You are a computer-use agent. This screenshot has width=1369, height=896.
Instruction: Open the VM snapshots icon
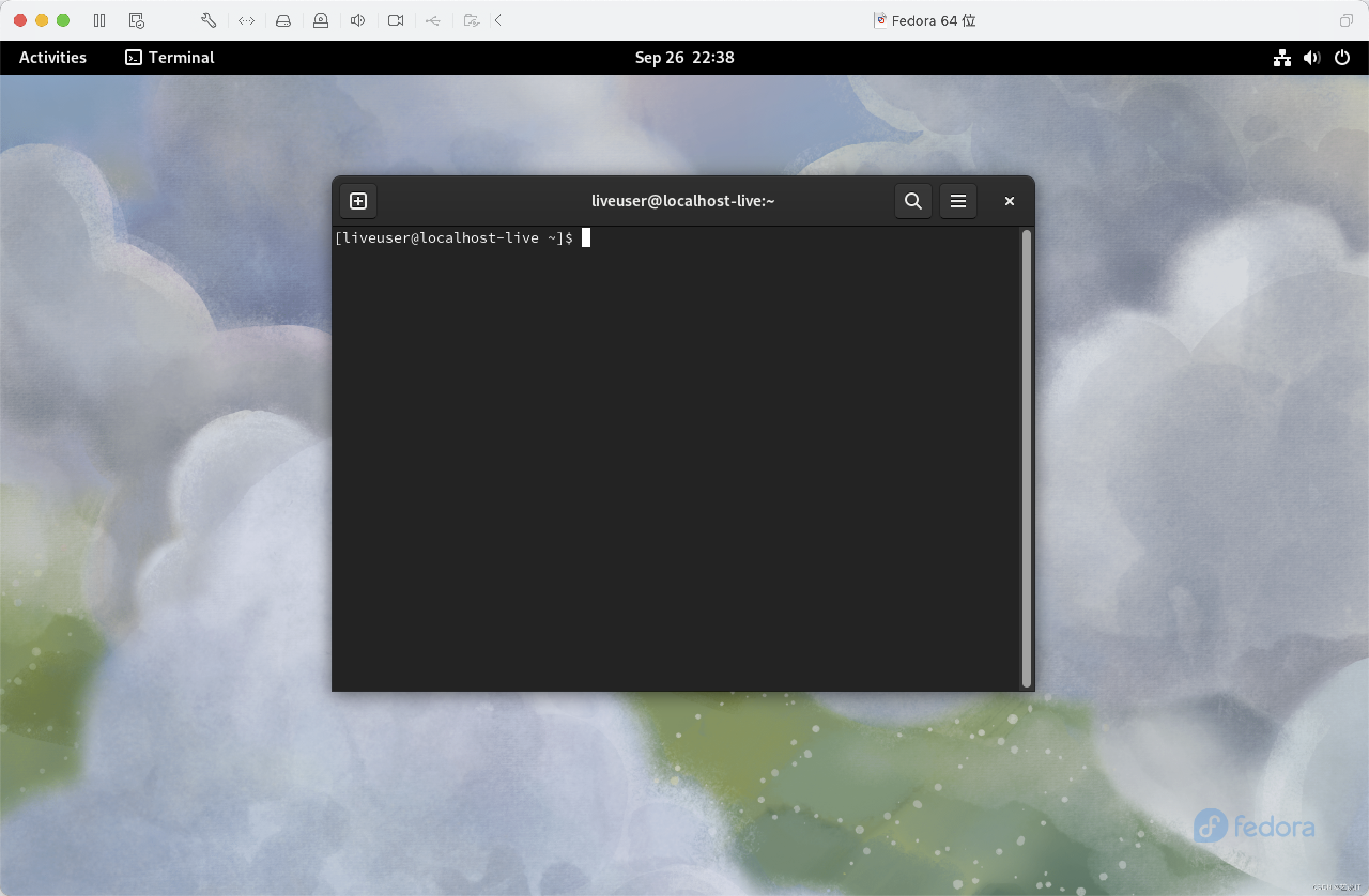click(136, 21)
